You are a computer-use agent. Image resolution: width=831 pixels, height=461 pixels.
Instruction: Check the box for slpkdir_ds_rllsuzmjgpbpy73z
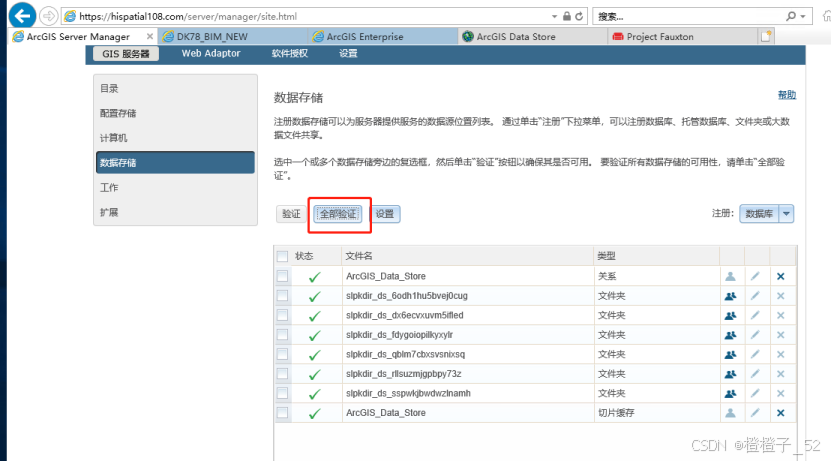(282, 374)
